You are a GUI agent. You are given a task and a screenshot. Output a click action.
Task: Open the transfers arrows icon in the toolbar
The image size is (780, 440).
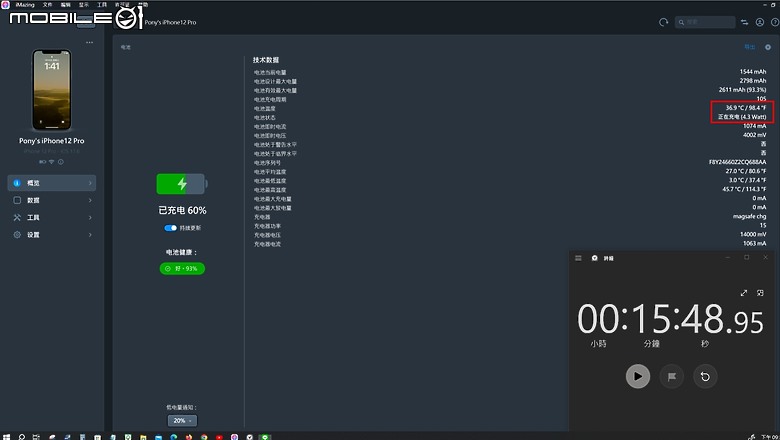click(744, 22)
